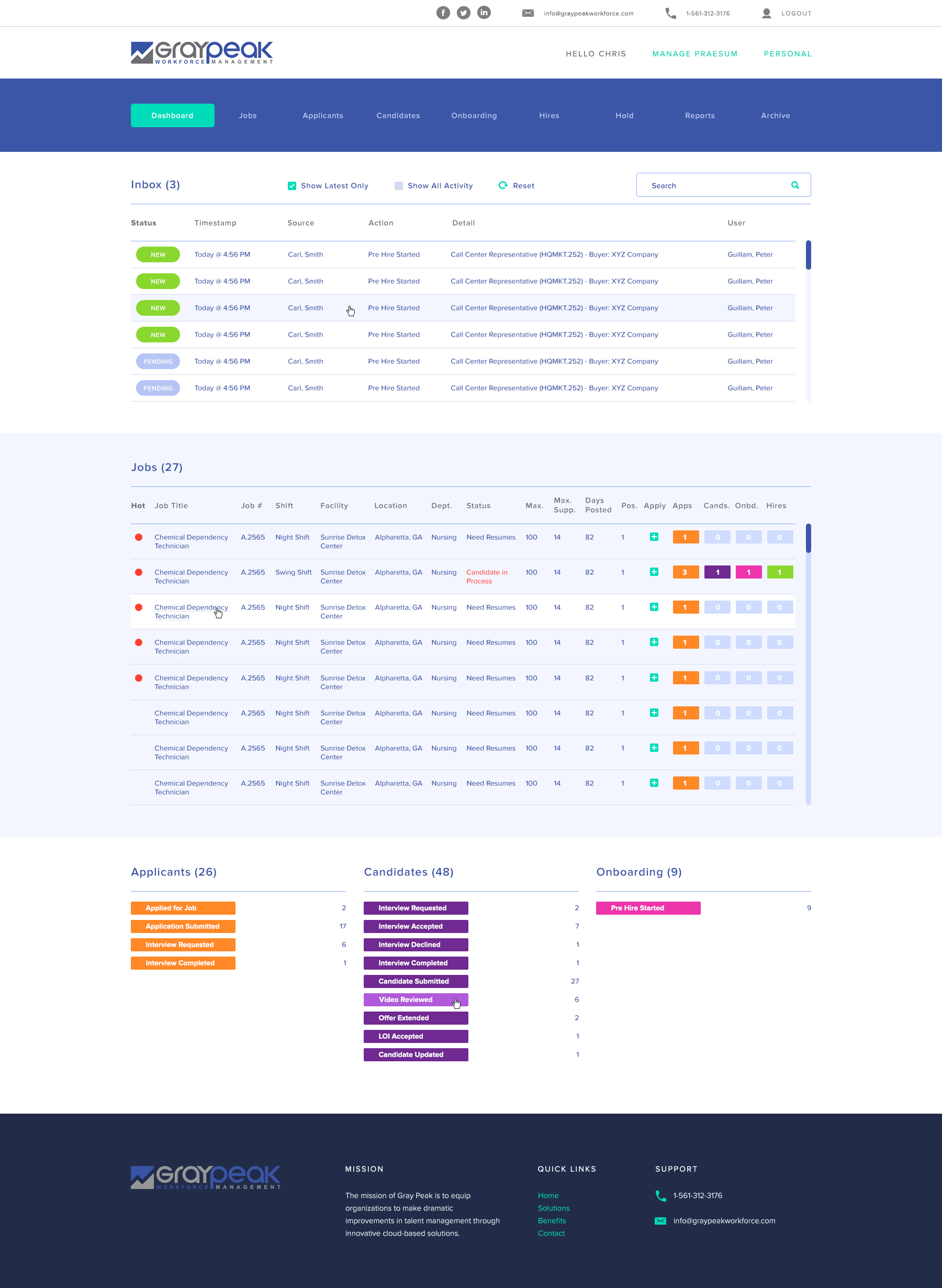
Task: Open the Manage Praesum link
Action: pos(694,53)
